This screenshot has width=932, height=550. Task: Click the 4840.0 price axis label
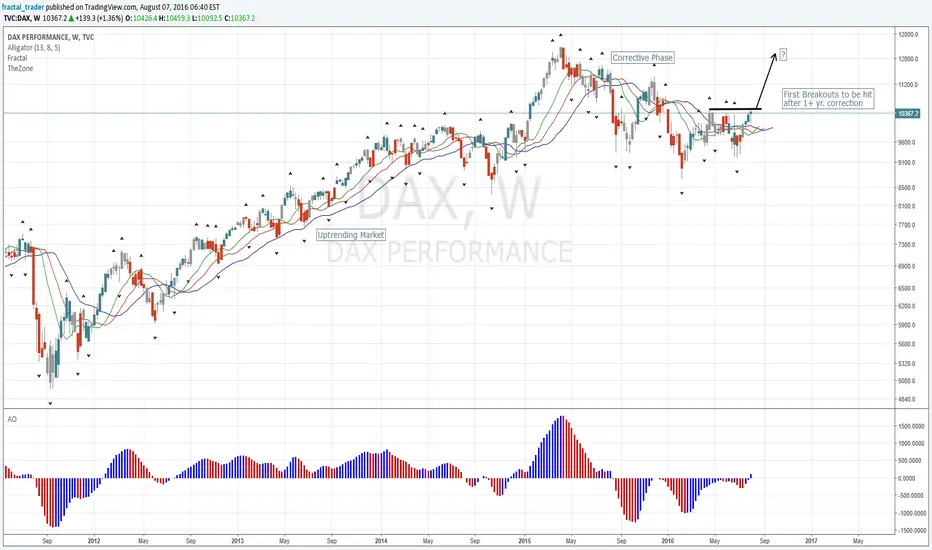click(x=908, y=400)
